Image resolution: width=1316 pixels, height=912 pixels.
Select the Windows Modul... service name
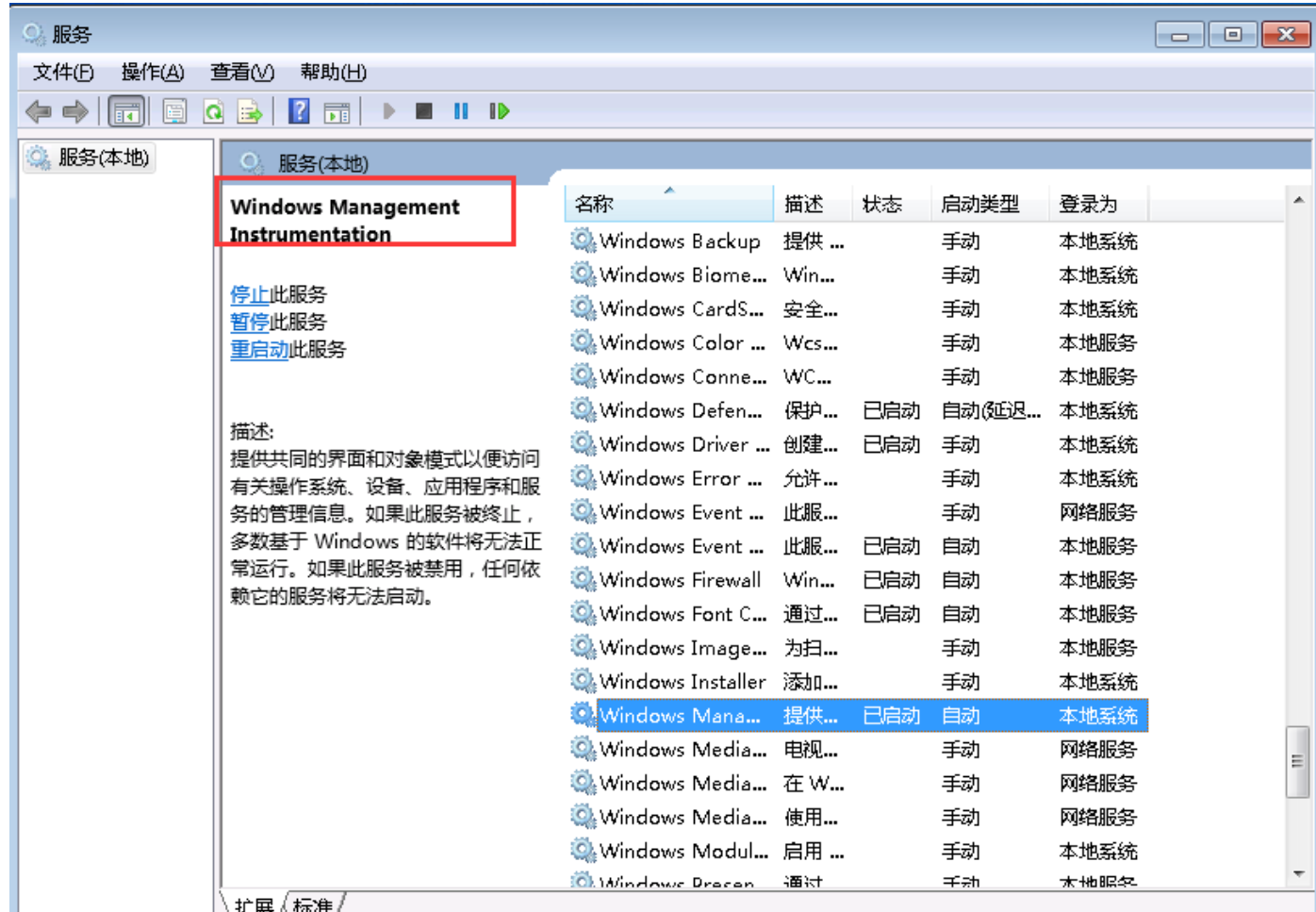coord(683,852)
